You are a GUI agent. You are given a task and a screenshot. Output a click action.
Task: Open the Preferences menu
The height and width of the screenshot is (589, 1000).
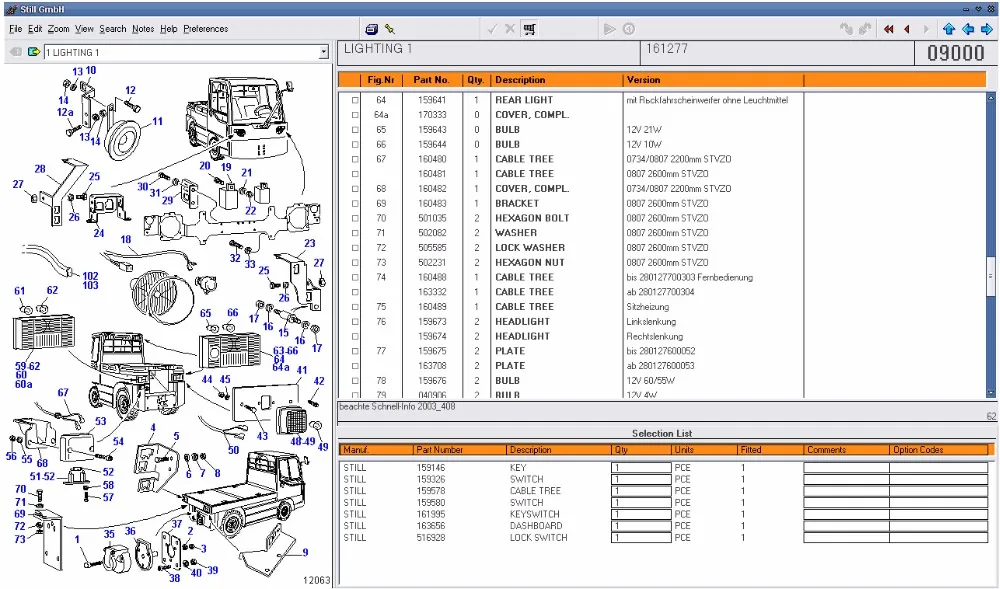205,29
